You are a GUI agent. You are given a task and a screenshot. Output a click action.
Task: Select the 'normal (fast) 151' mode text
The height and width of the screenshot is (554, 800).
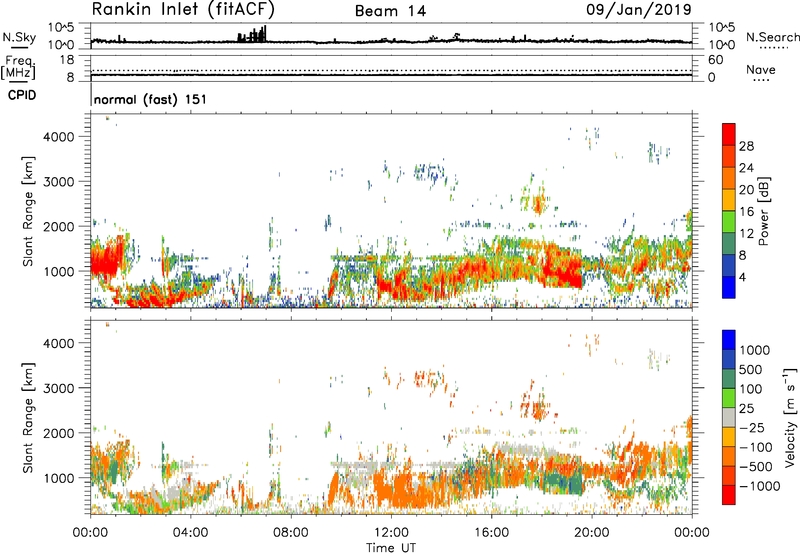coord(151,99)
